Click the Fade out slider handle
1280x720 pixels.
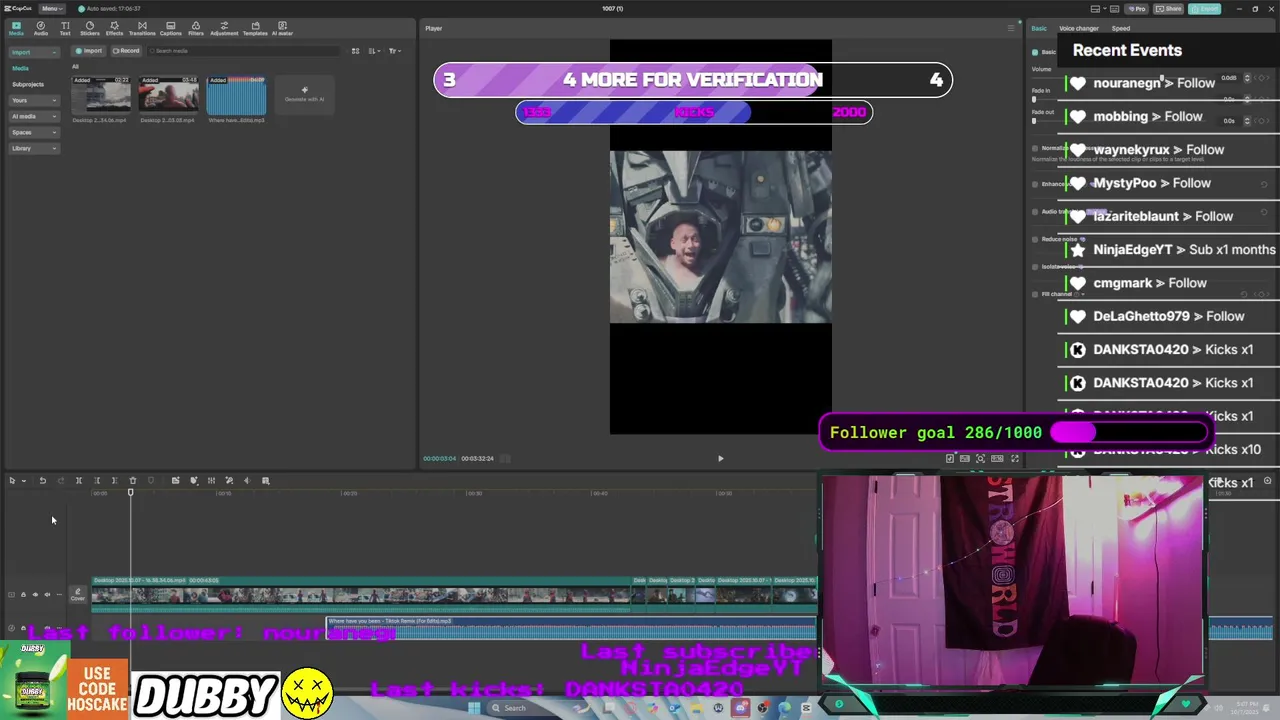1034,121
